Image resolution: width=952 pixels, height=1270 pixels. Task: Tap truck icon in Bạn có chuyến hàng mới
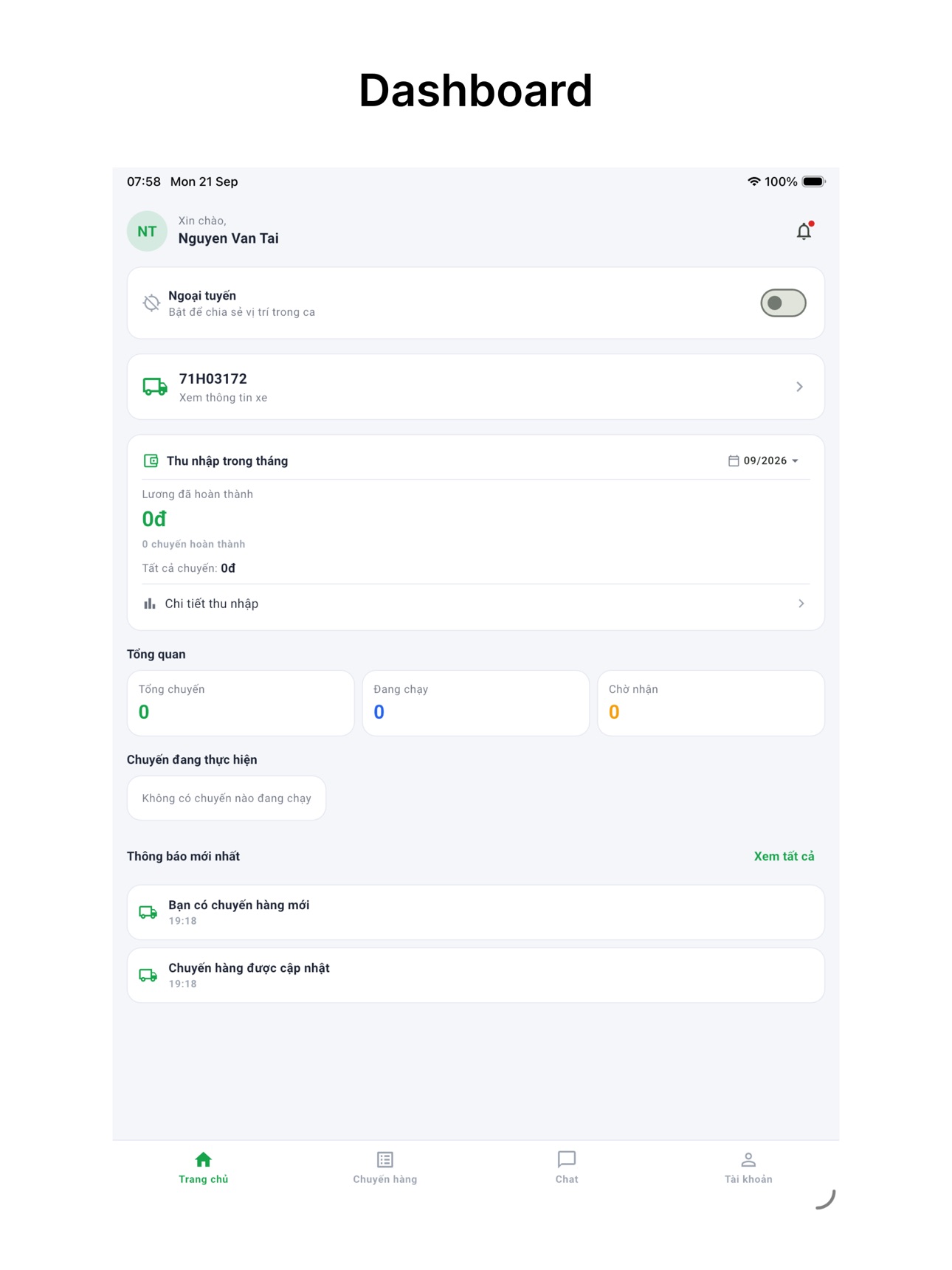click(x=148, y=912)
